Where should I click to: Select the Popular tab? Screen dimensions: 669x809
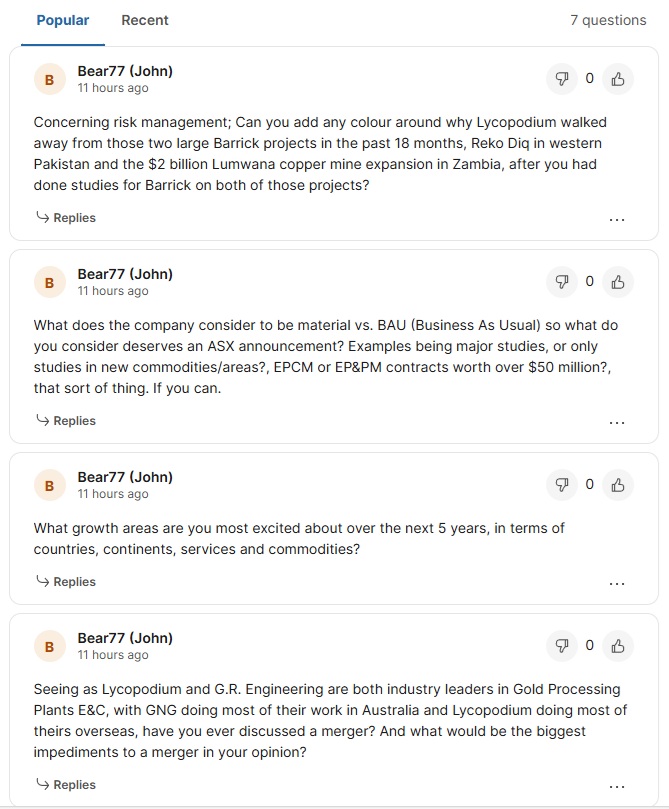63,20
